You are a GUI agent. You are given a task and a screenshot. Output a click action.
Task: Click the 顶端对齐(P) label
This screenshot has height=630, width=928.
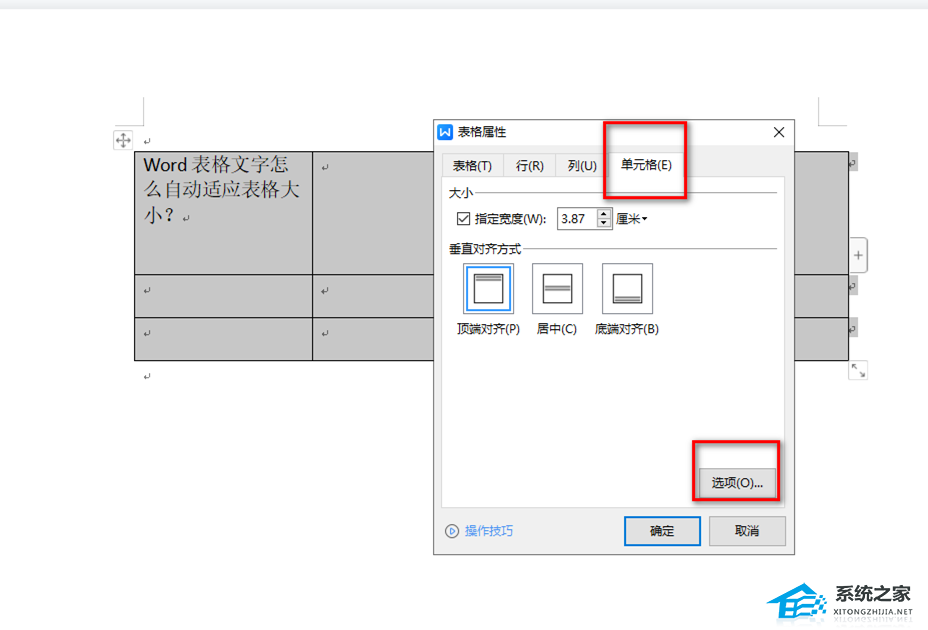point(488,329)
